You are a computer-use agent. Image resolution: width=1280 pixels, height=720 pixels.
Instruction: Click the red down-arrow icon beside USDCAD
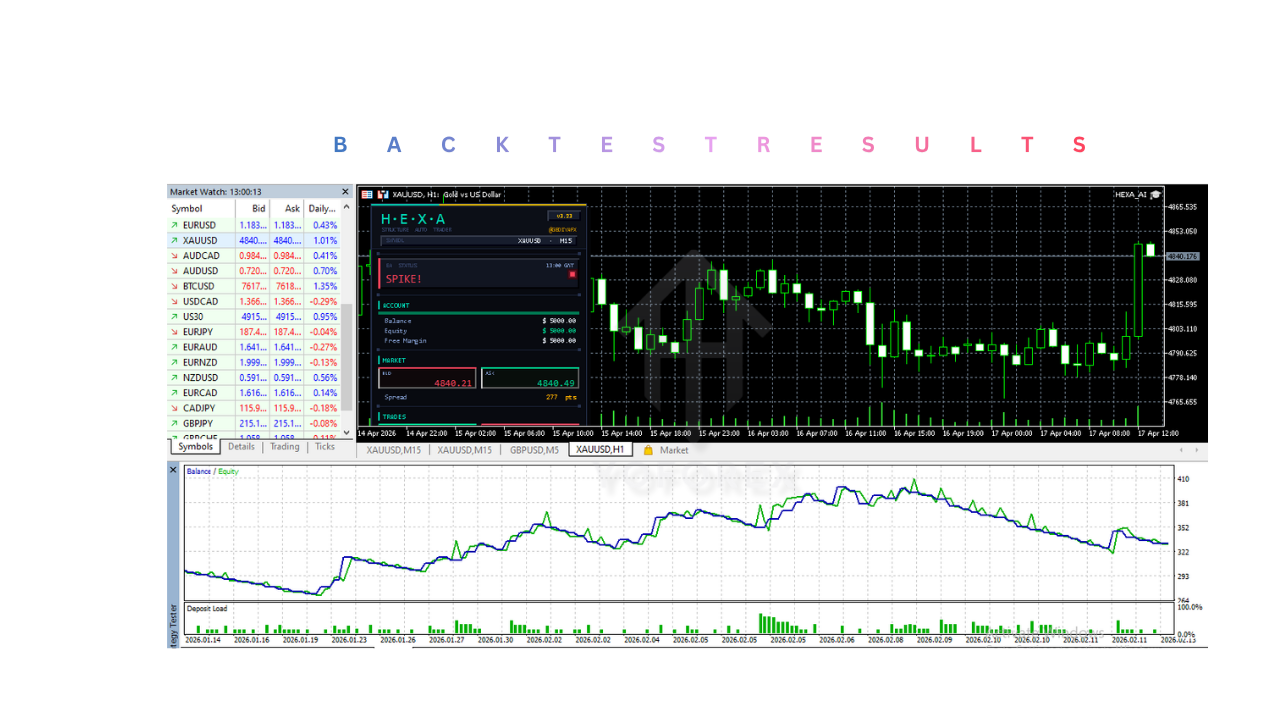tap(174, 301)
